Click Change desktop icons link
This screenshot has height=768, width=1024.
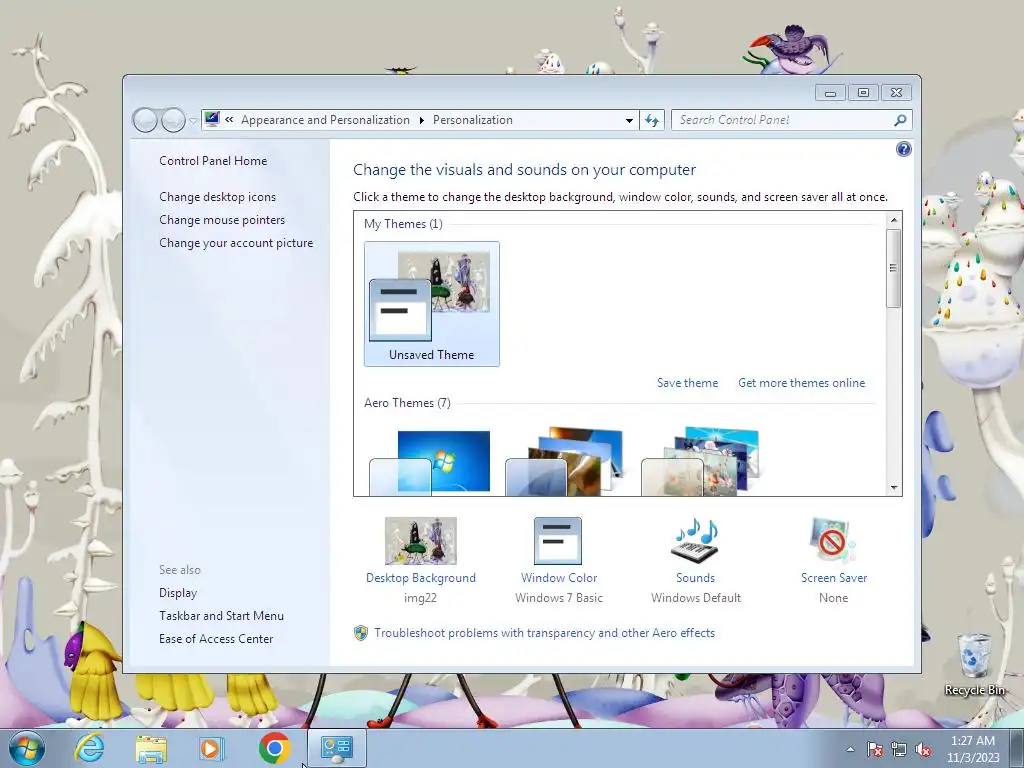pos(217,197)
